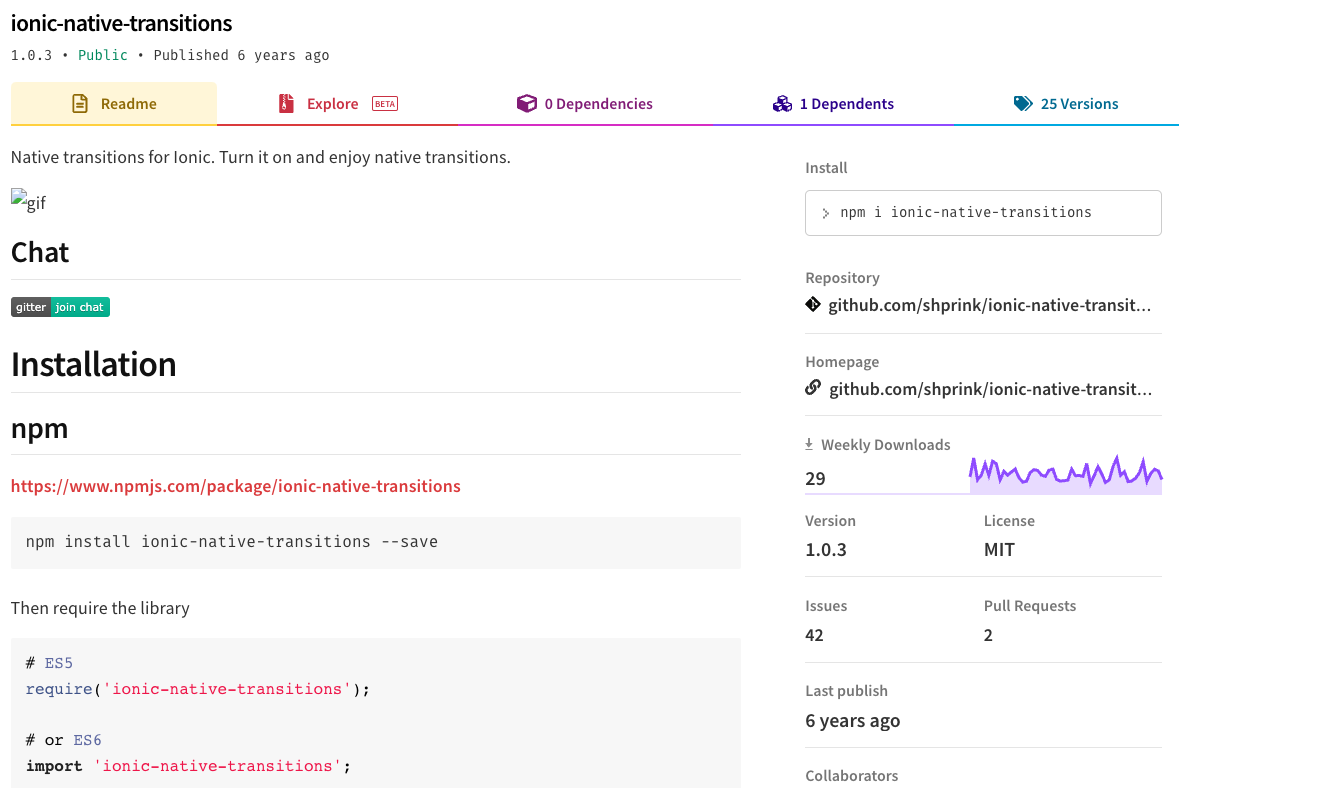1330x788 pixels.
Task: Click the terminal prompt chevron in the install box
Action: 826,212
